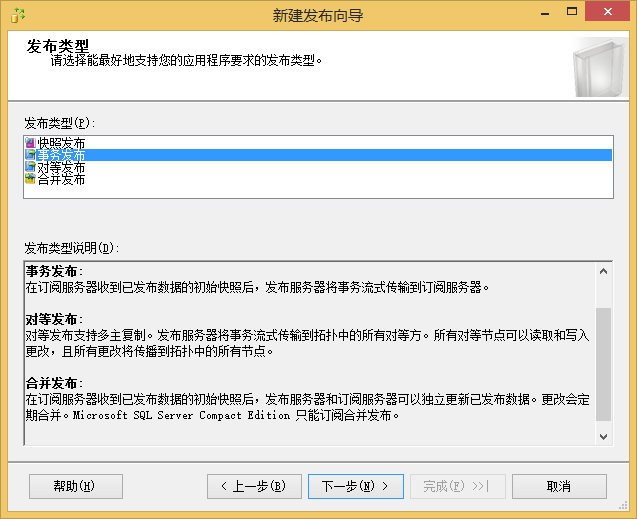637x519 pixels.
Task: Close the 新建发布向导 window
Action: click(607, 11)
